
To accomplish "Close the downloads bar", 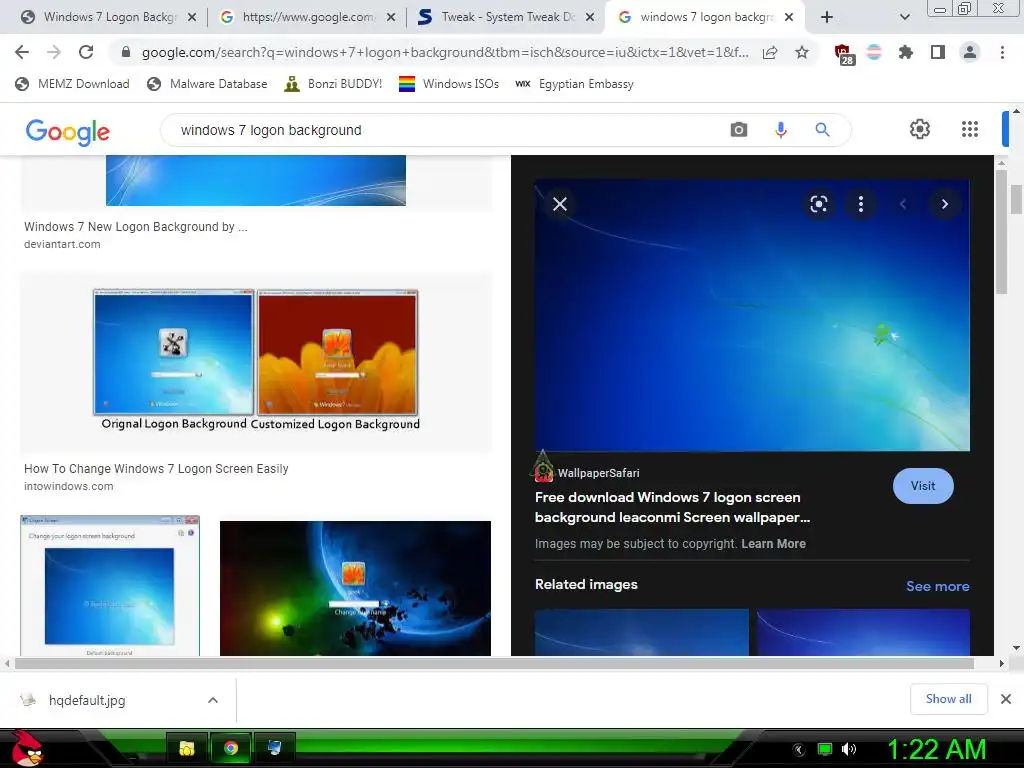I will 1006,699.
